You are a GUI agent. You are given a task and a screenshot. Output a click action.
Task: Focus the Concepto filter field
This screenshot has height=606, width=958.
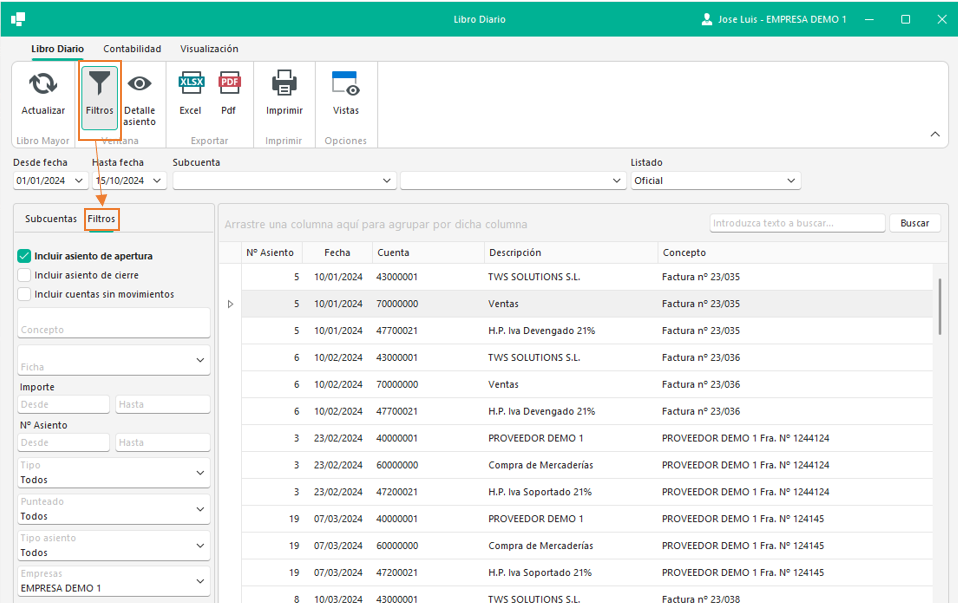(114, 323)
